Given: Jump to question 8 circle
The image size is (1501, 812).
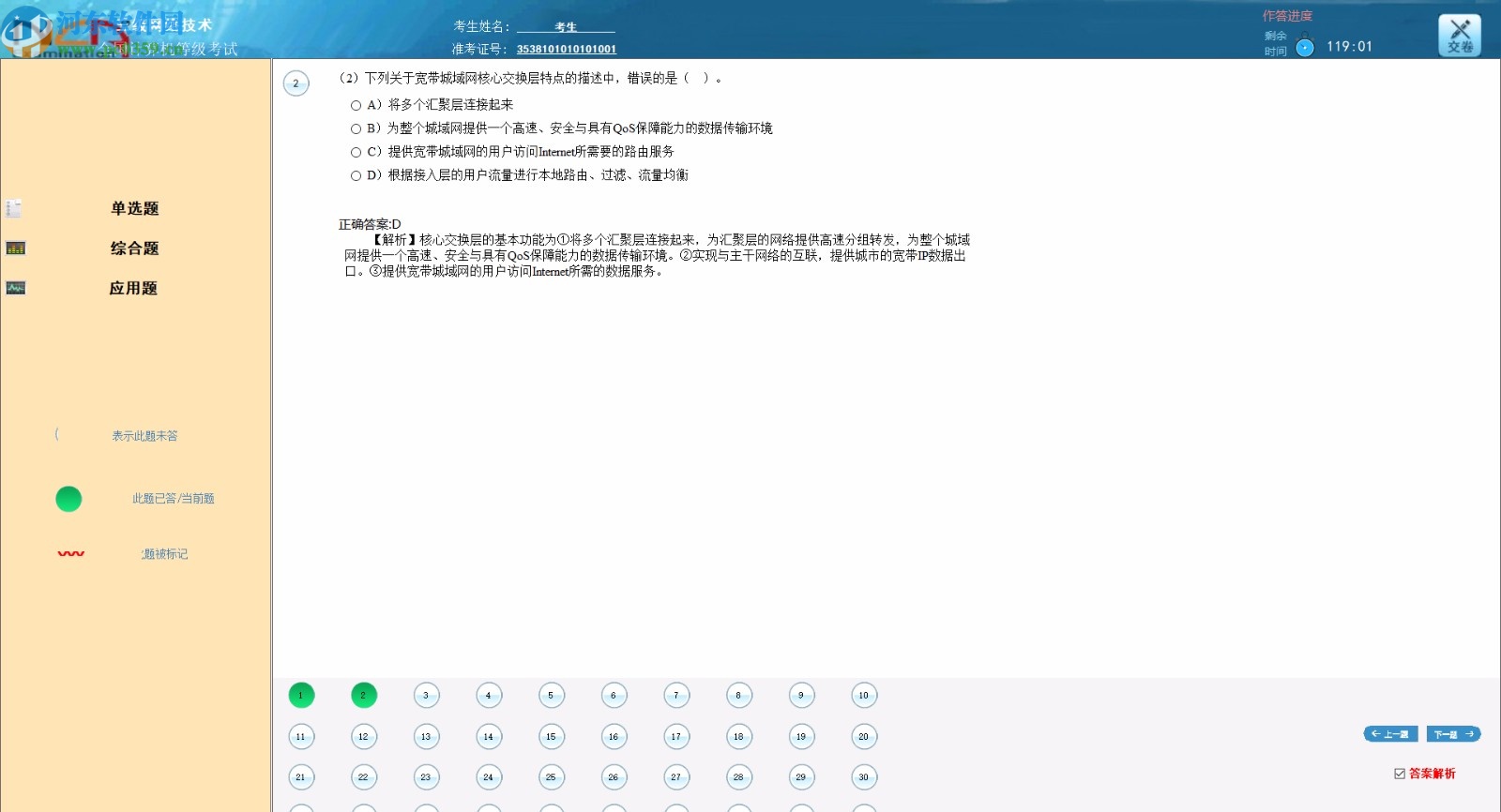Looking at the screenshot, I should [x=739, y=695].
